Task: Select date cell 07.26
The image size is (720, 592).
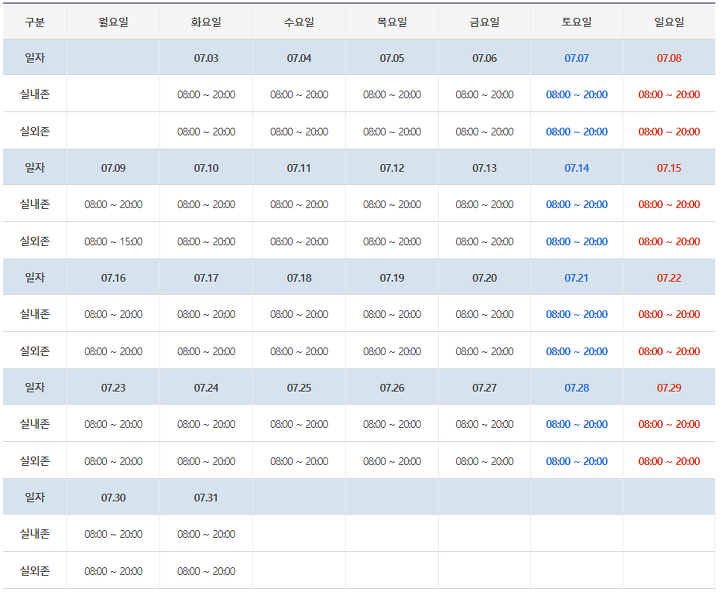Action: [x=392, y=388]
